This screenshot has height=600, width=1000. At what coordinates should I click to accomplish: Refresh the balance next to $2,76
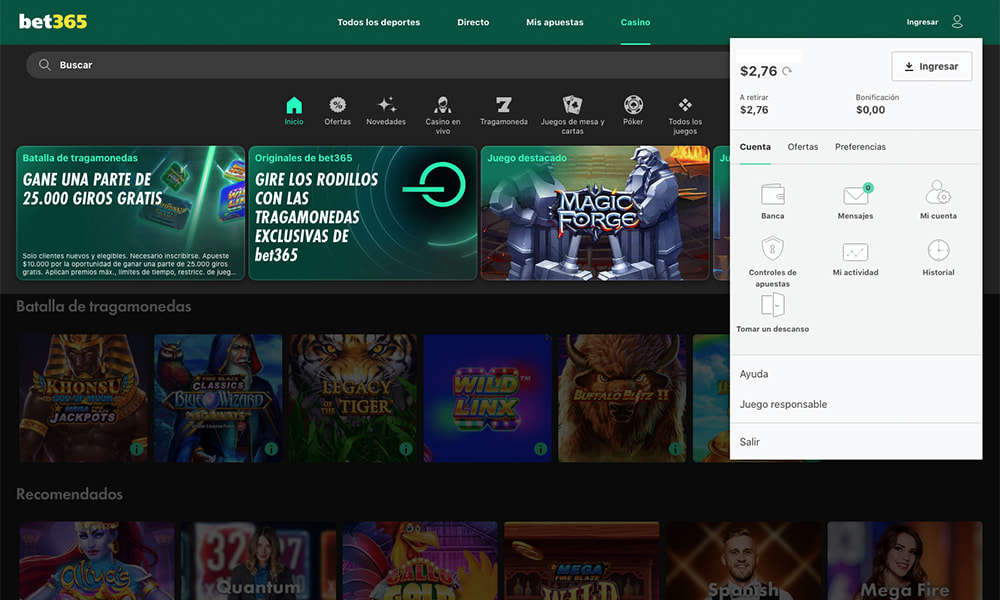[787, 71]
